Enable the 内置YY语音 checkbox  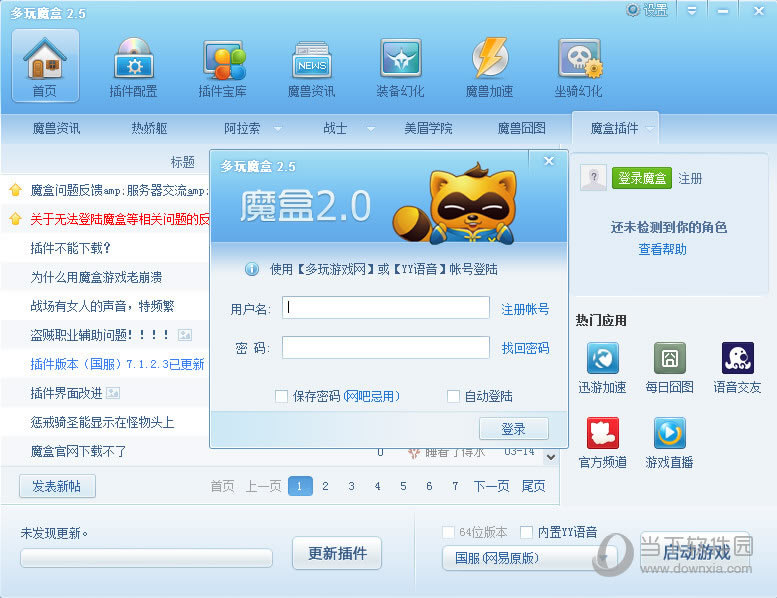526,532
